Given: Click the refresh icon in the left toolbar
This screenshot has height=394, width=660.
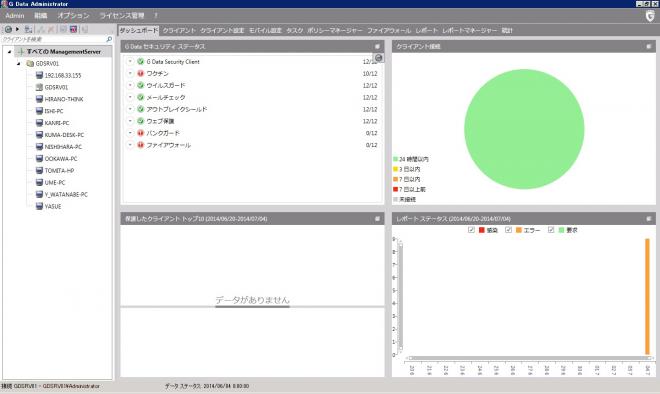Looking at the screenshot, I should click(8, 29).
